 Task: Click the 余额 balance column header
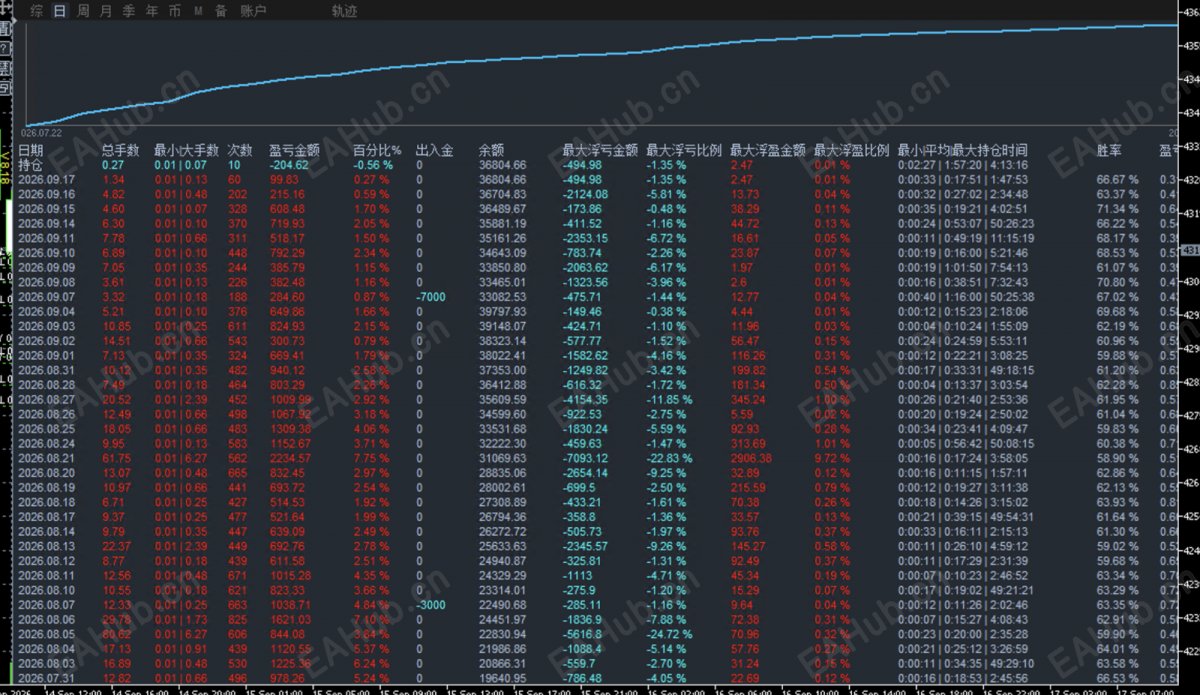click(491, 150)
